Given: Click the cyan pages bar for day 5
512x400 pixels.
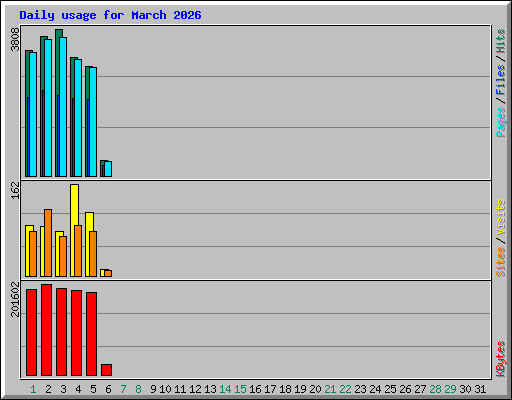Looking at the screenshot, I should click(x=93, y=122).
